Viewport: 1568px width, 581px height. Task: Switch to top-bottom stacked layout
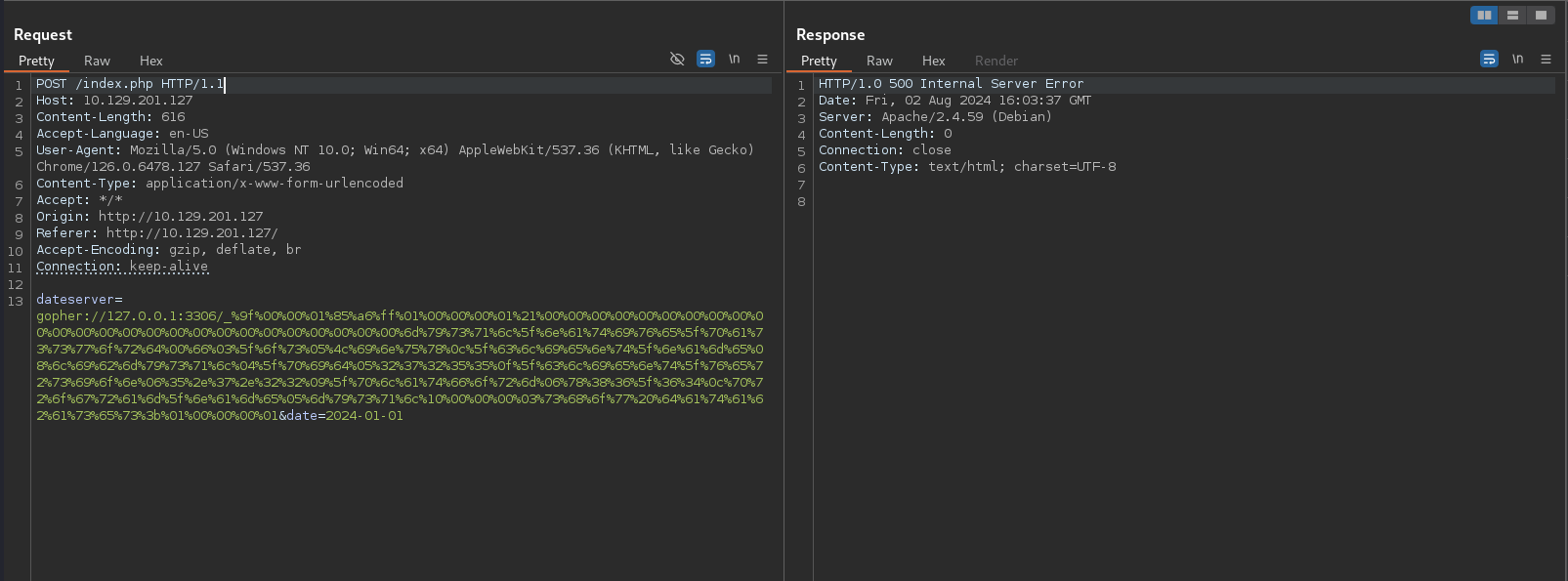point(1512,15)
